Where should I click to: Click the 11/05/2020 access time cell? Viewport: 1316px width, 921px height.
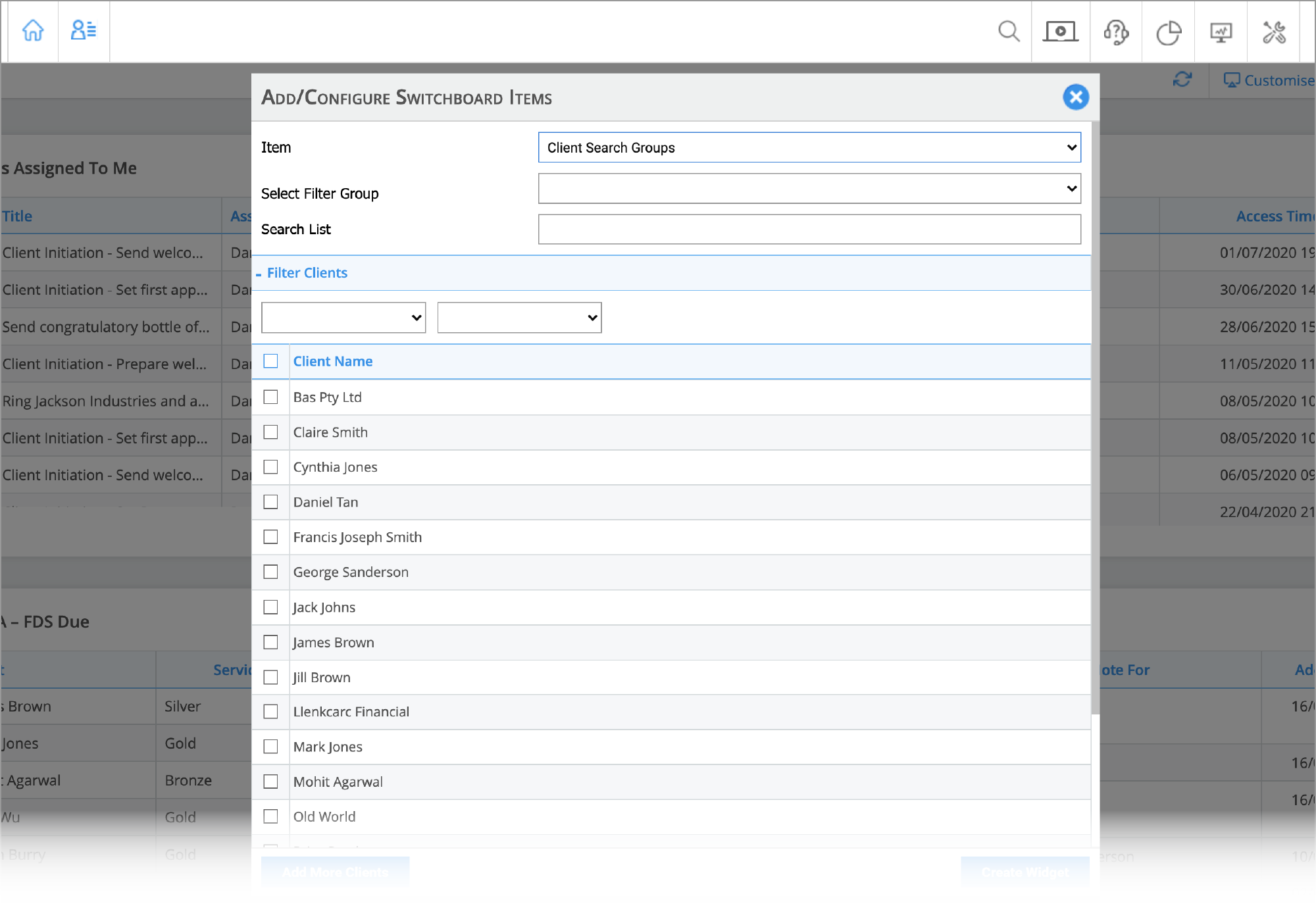point(1267,364)
